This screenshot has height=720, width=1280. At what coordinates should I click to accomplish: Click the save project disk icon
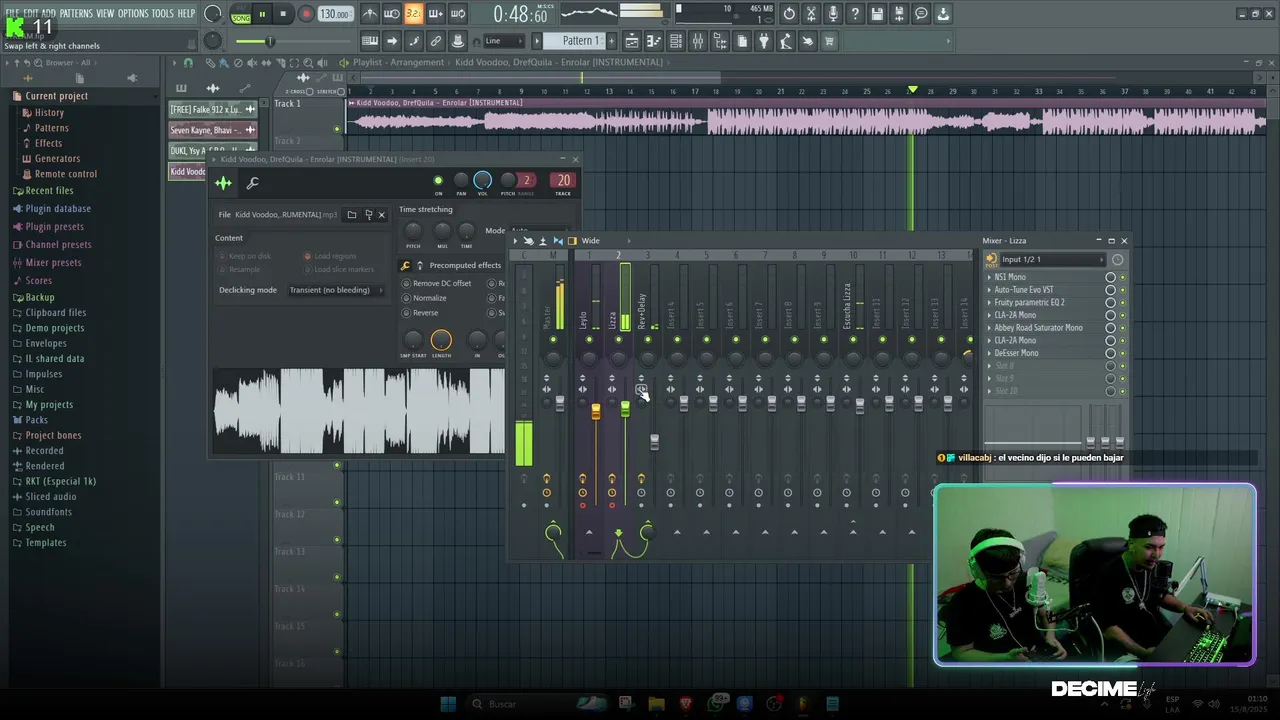coord(877,14)
